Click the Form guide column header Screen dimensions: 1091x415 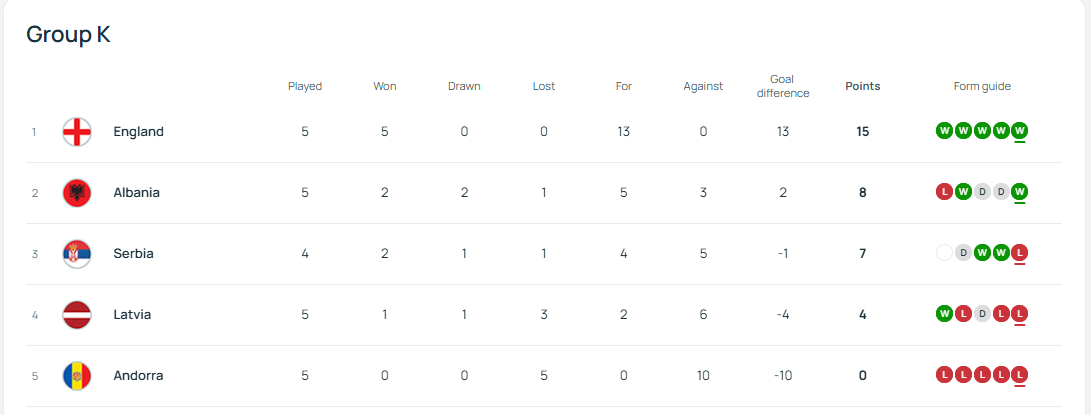coord(982,86)
